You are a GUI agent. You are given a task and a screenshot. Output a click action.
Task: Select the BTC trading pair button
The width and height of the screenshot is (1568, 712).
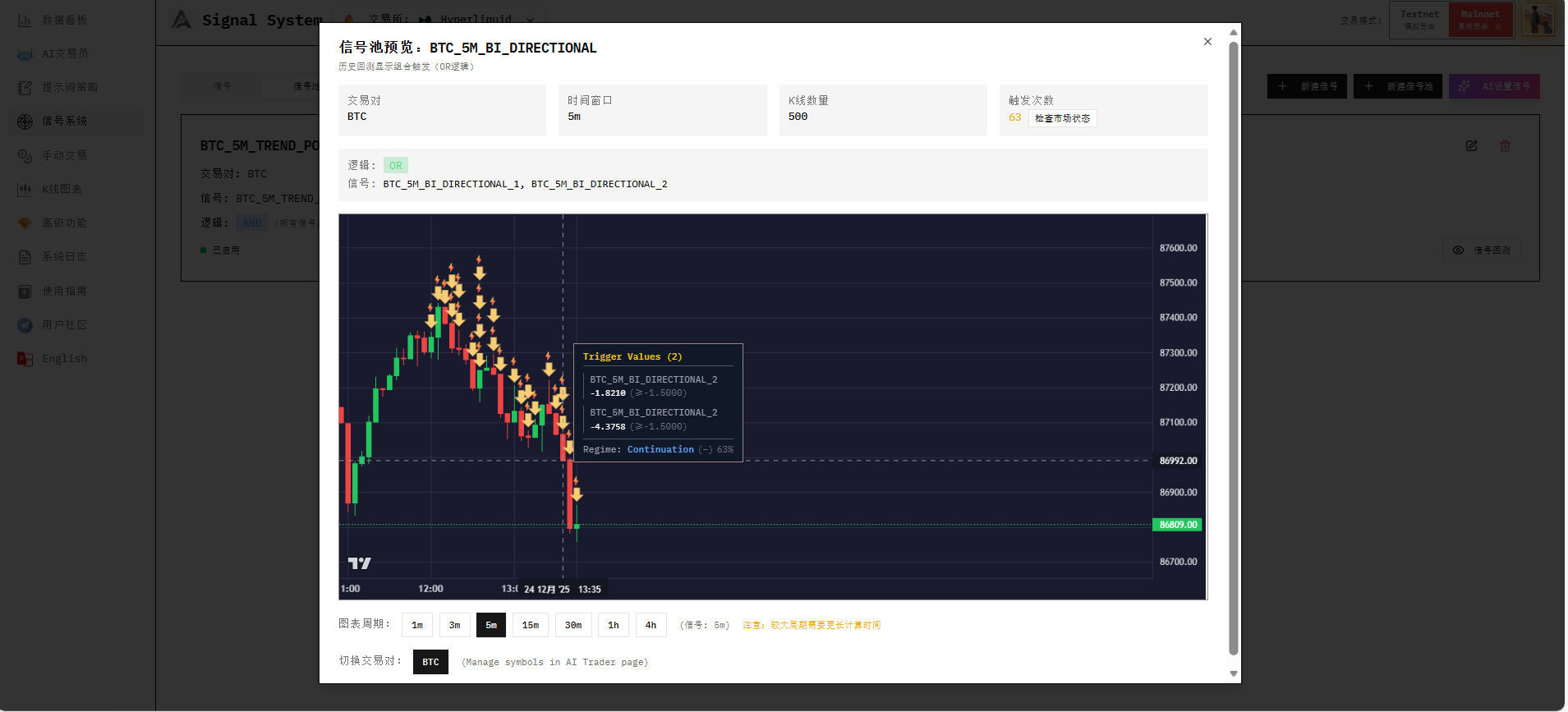pos(430,662)
